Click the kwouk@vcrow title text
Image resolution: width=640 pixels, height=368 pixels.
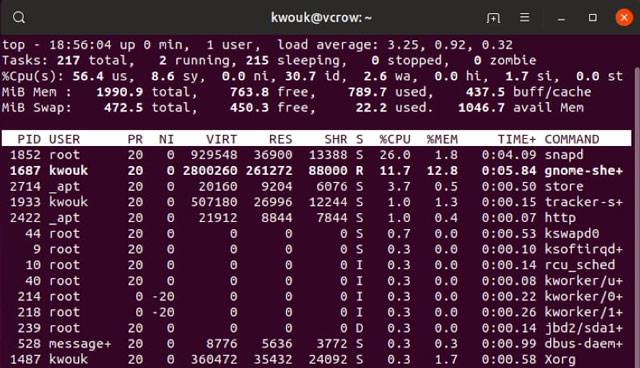pos(321,18)
